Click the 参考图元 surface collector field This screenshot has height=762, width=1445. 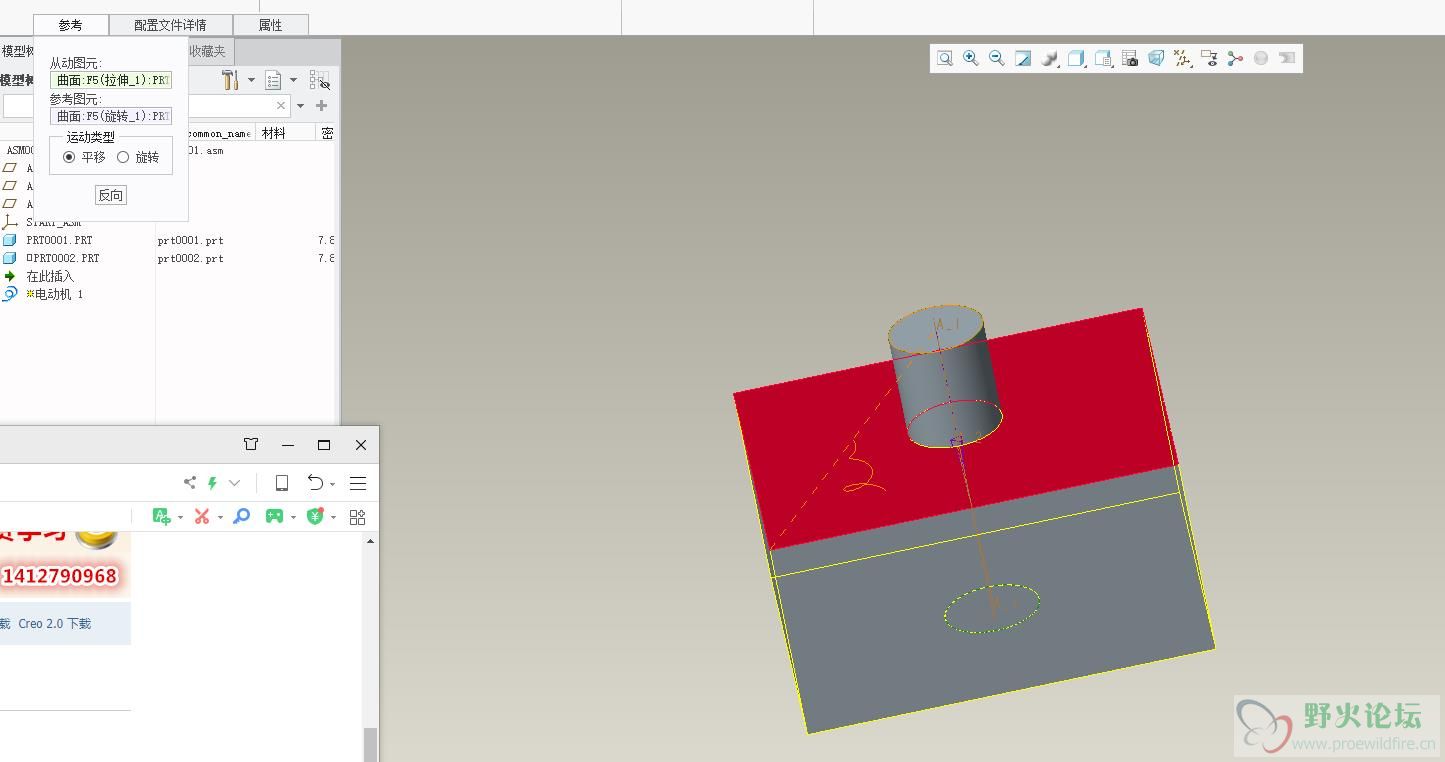[x=111, y=116]
